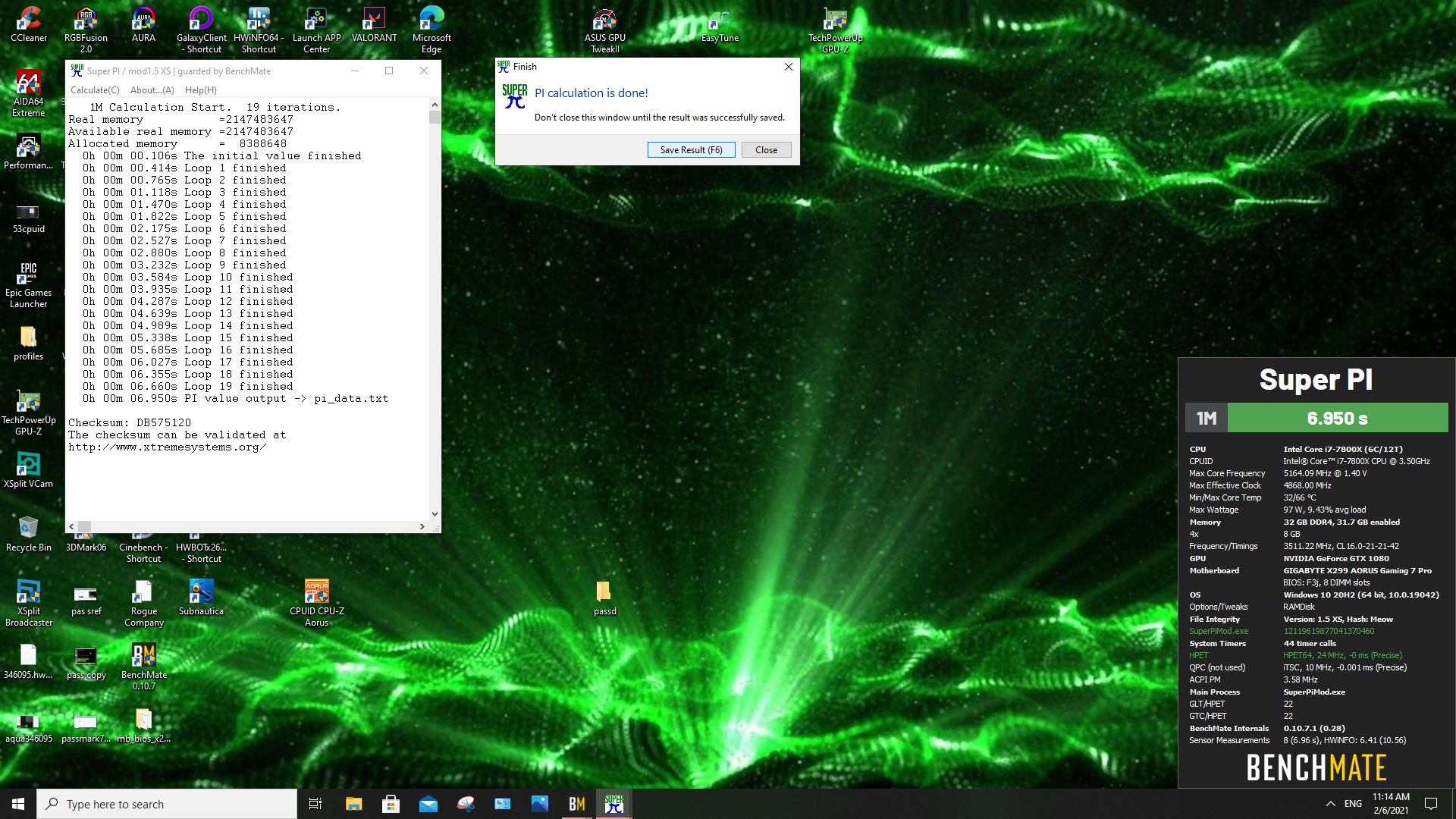Viewport: 1456px width, 819px height.
Task: Select the ASUS GPU TweakII icon
Action: tap(604, 30)
